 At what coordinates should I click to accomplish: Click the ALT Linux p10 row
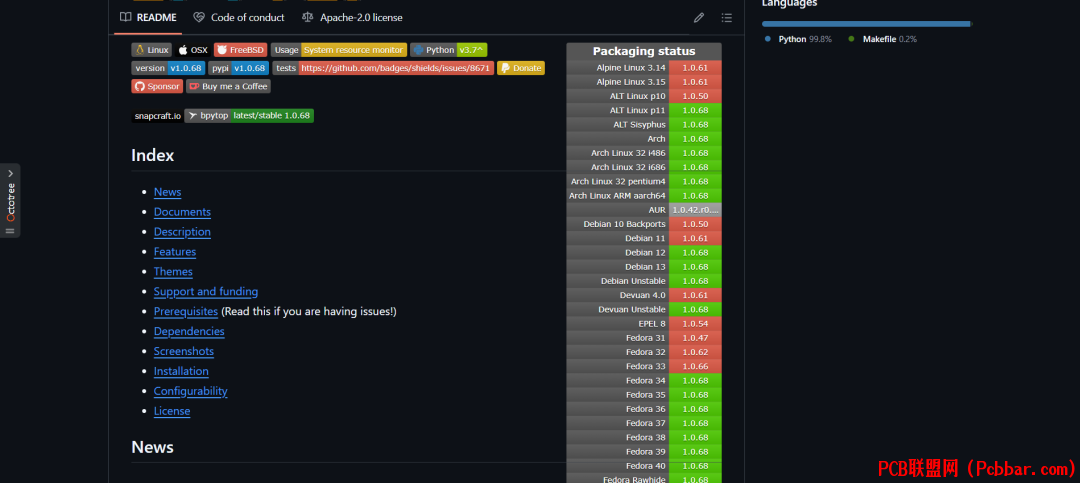tap(644, 96)
